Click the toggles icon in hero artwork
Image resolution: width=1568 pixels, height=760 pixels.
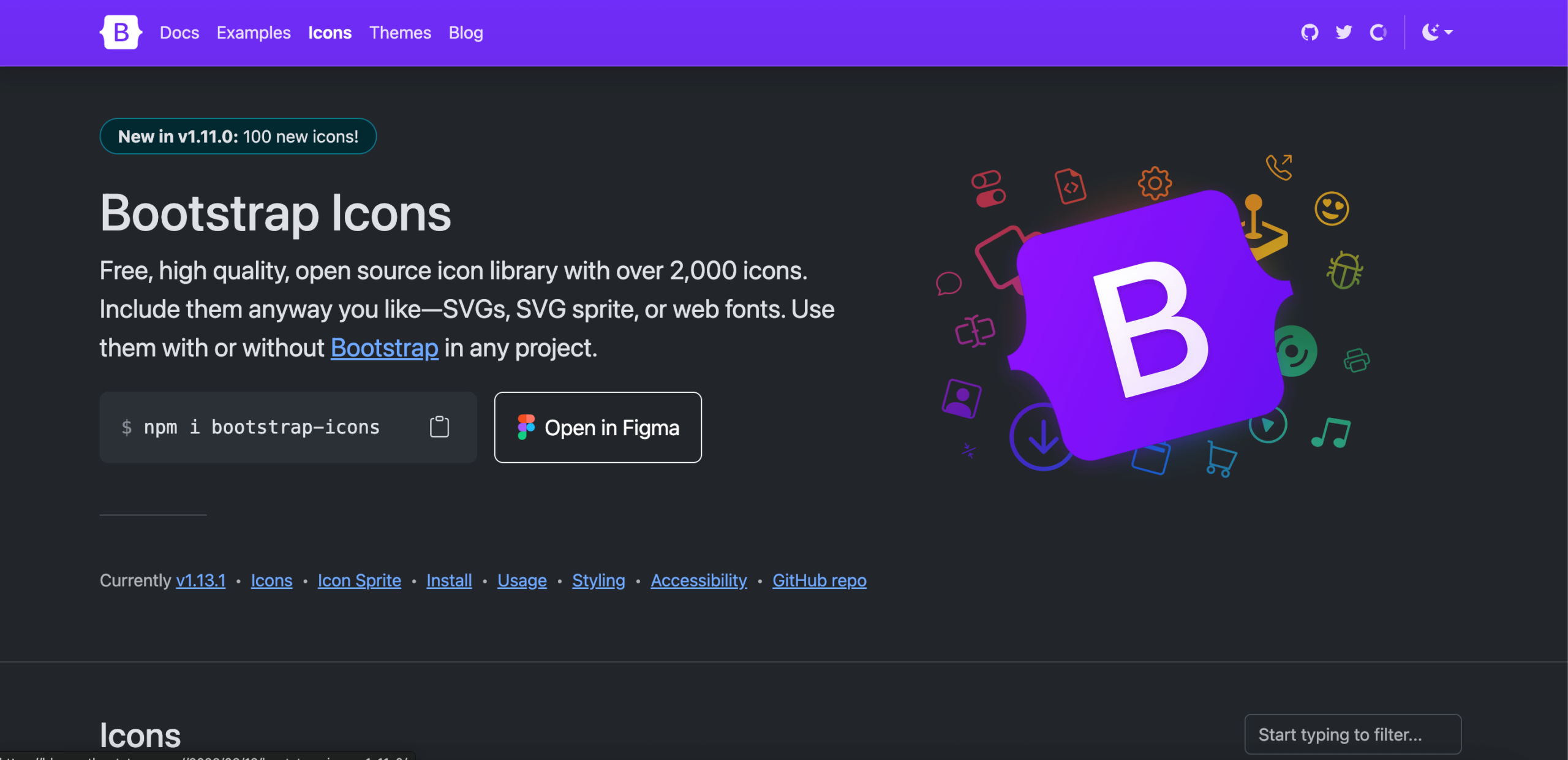coord(988,189)
